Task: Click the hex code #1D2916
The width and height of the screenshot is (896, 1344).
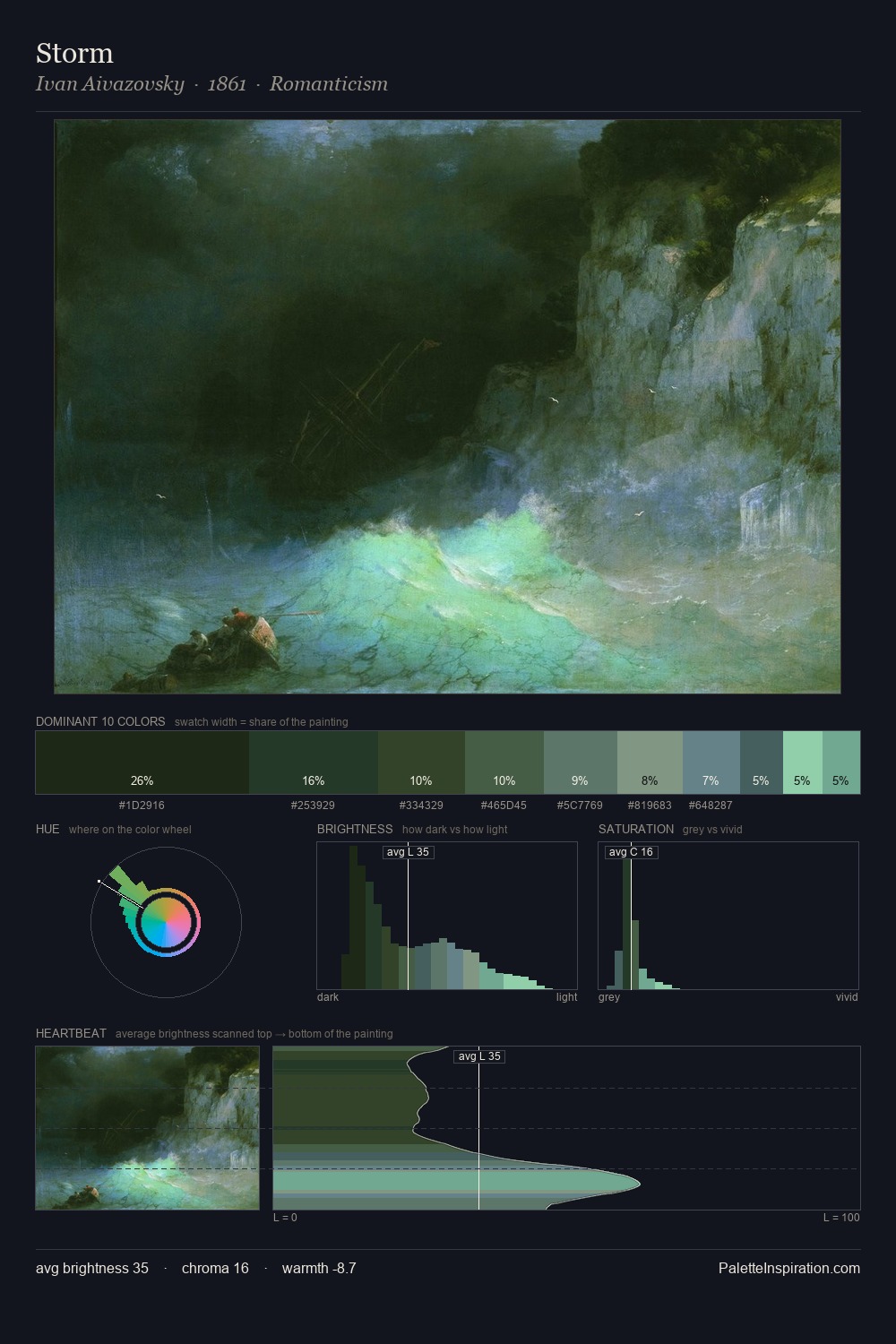Action: pyautogui.click(x=142, y=806)
